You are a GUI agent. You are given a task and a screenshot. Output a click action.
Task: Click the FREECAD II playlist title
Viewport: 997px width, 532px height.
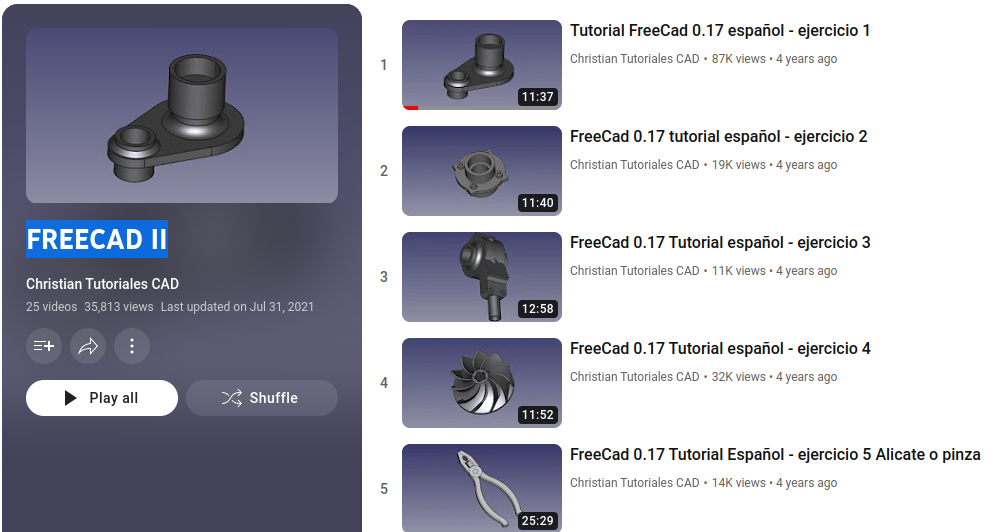tap(97, 239)
